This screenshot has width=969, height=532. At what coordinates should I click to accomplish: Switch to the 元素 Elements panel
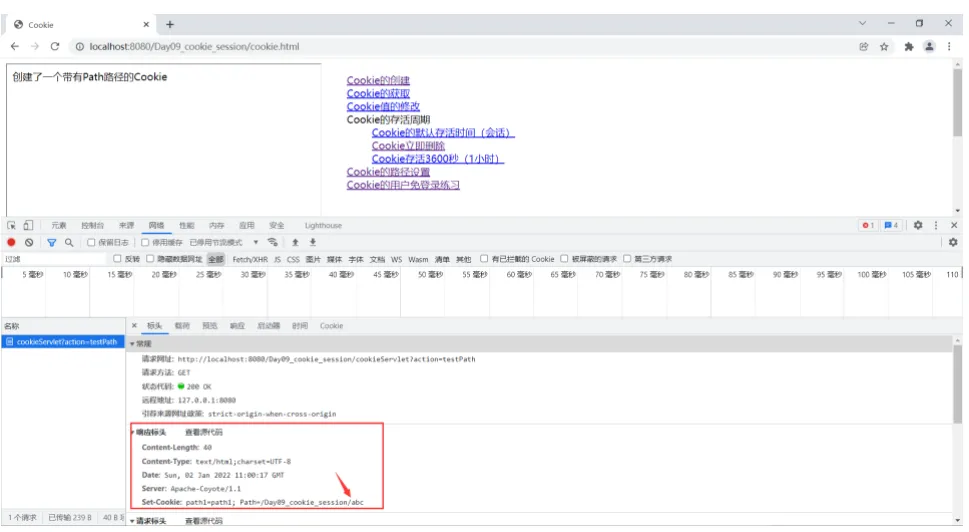pos(59,226)
